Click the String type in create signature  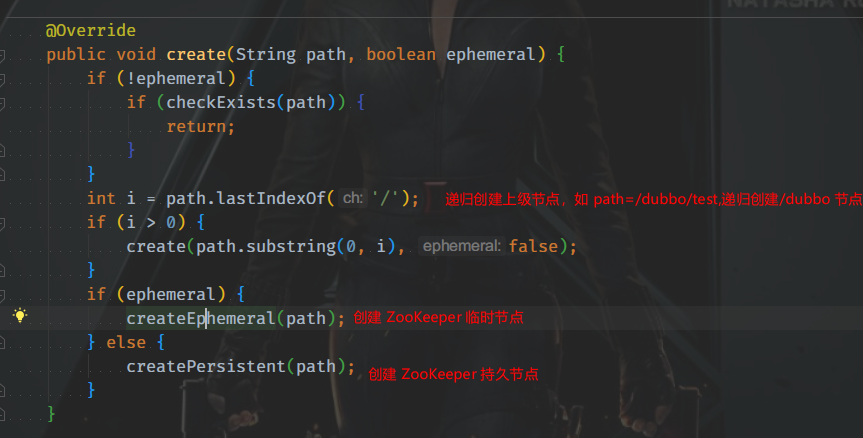pos(266,54)
